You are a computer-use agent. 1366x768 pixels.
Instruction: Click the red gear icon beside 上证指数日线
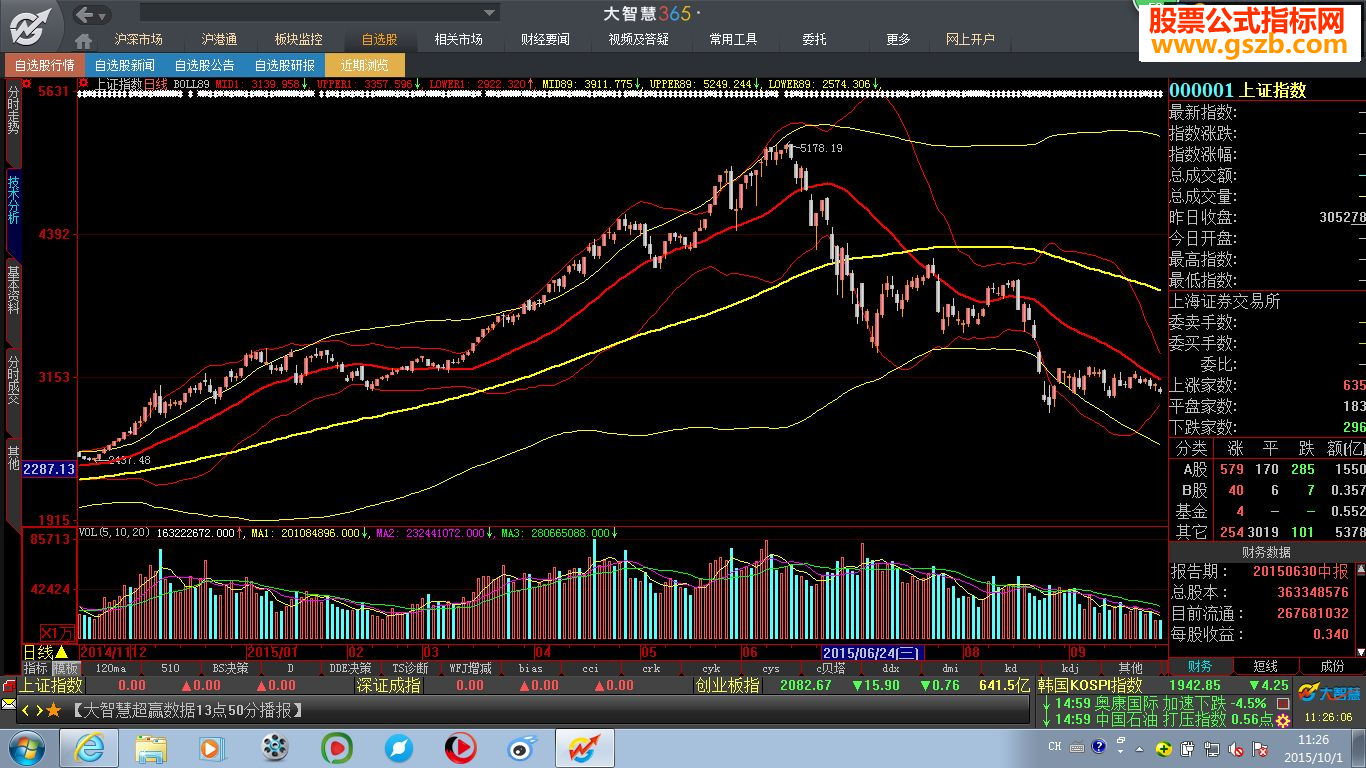(x=84, y=84)
